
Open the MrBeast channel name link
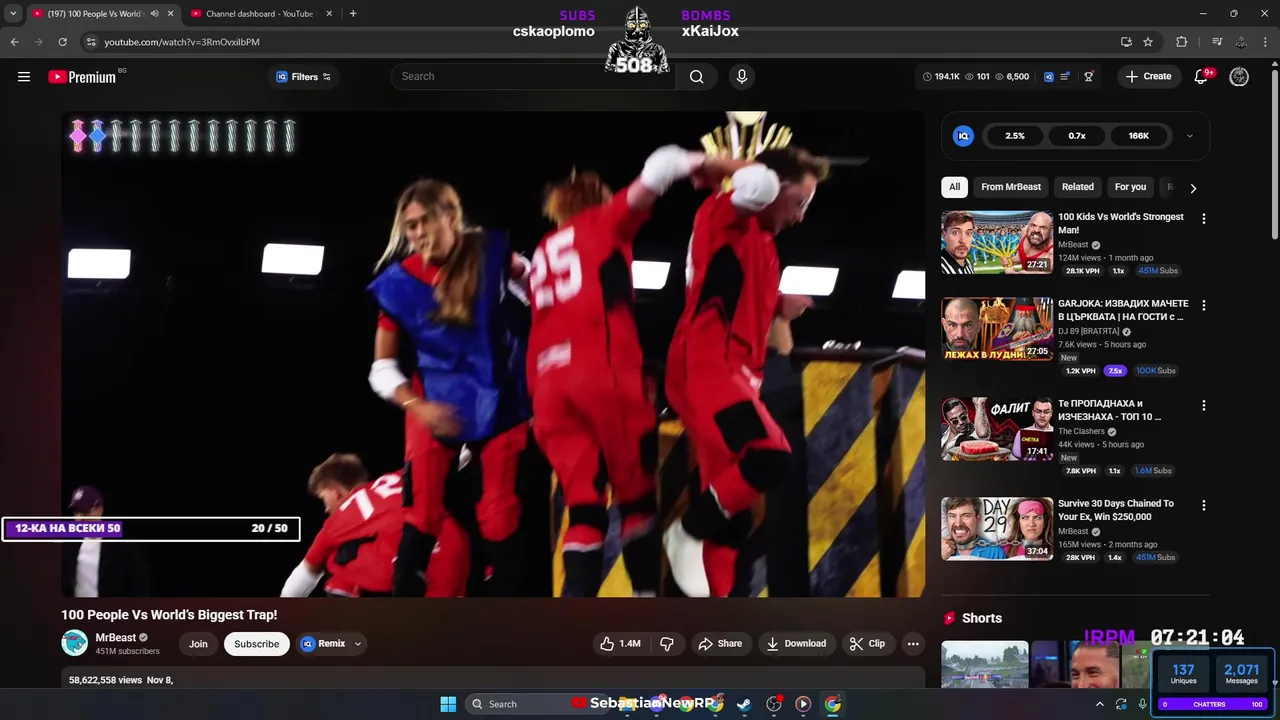116,638
